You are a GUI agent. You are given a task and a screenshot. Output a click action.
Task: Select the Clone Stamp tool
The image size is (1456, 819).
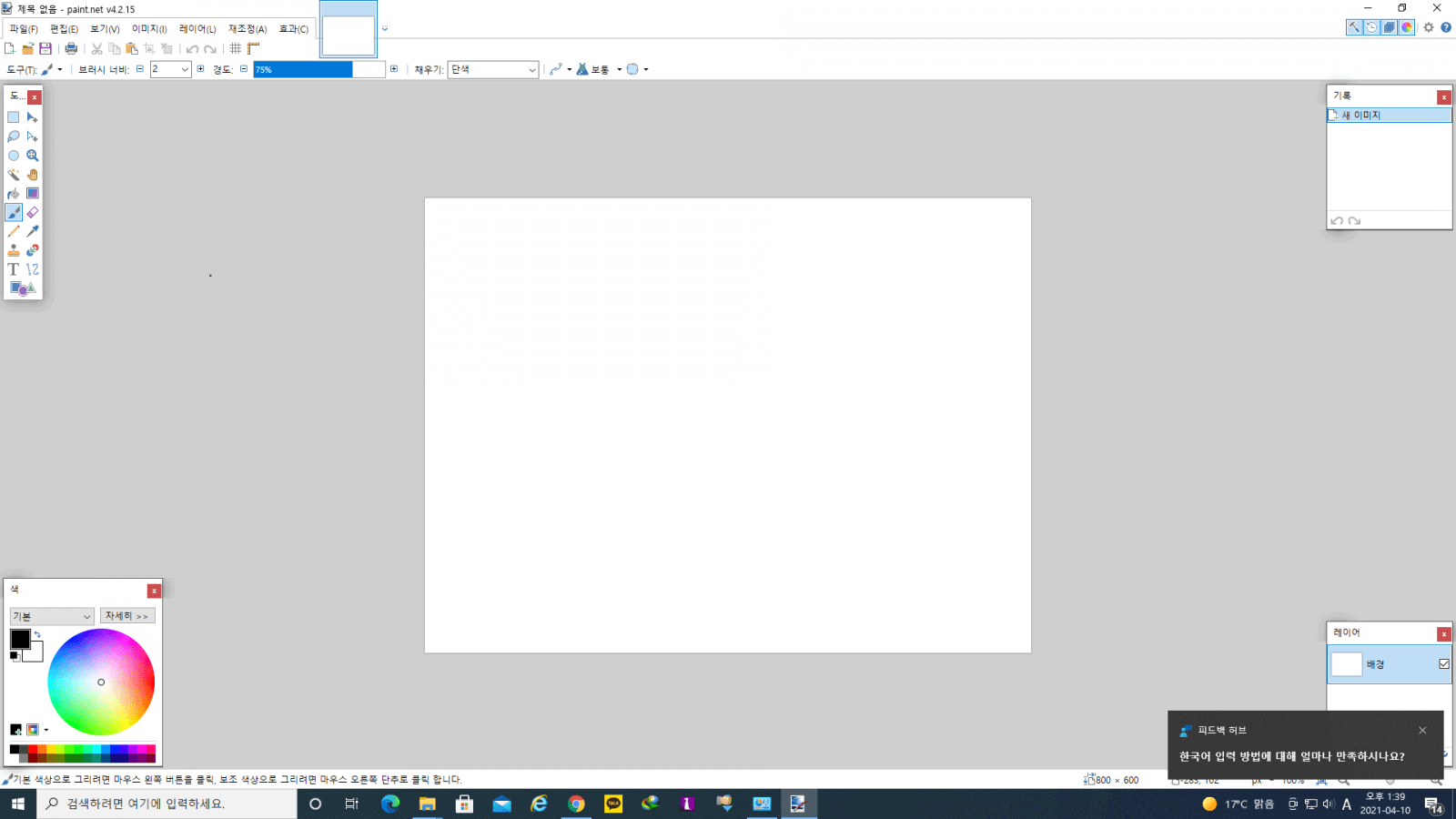click(14, 250)
